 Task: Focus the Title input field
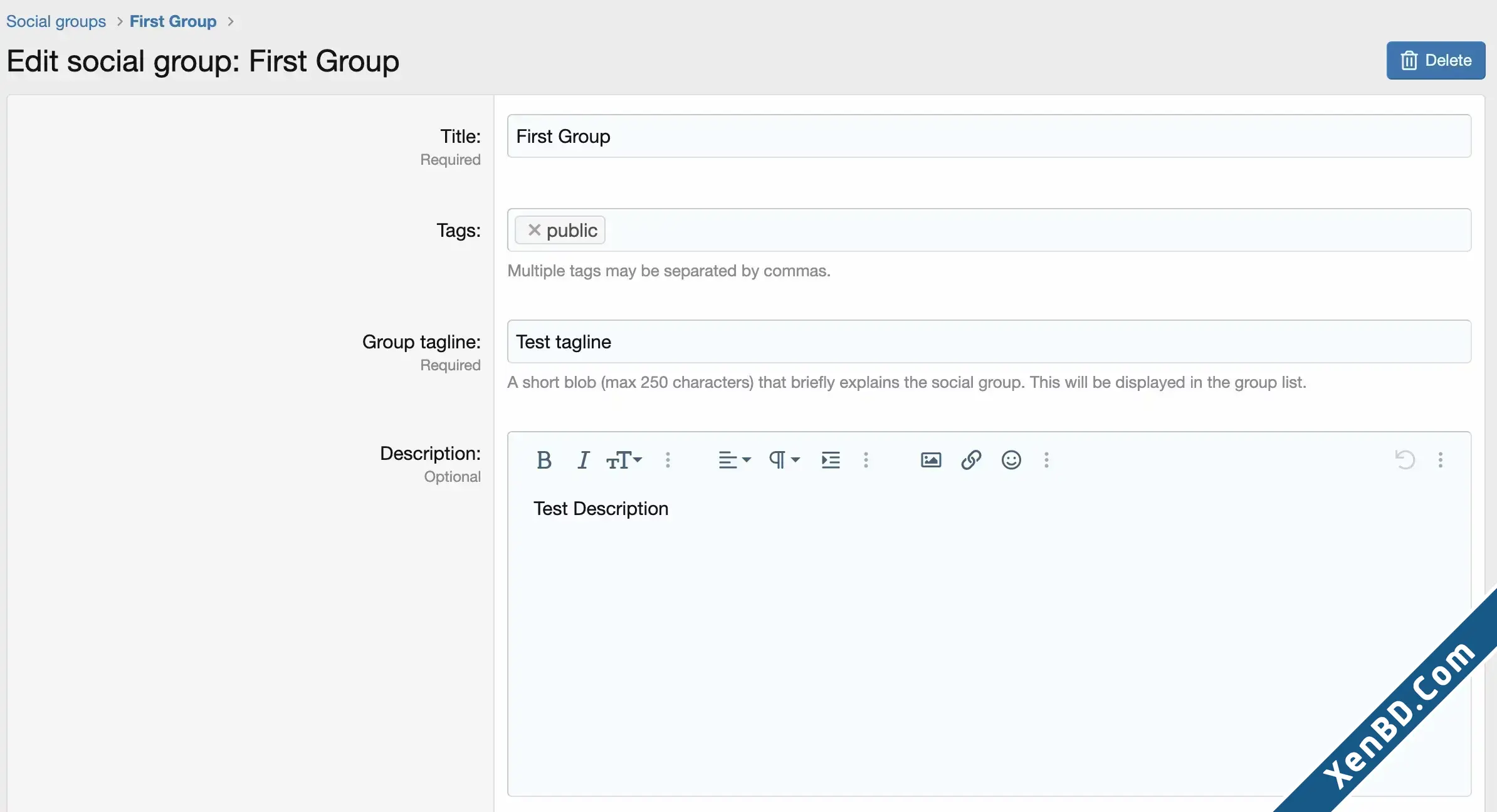tap(989, 136)
